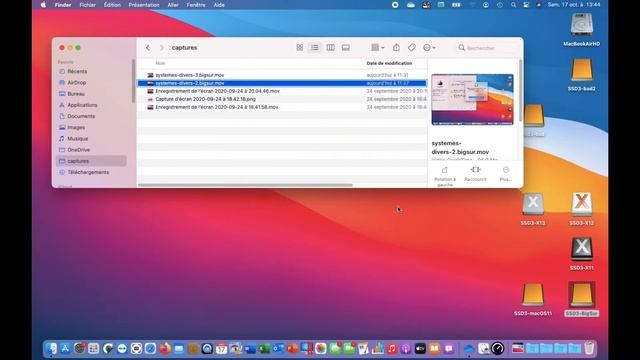Sort by Date de modification column header

(x=389, y=63)
